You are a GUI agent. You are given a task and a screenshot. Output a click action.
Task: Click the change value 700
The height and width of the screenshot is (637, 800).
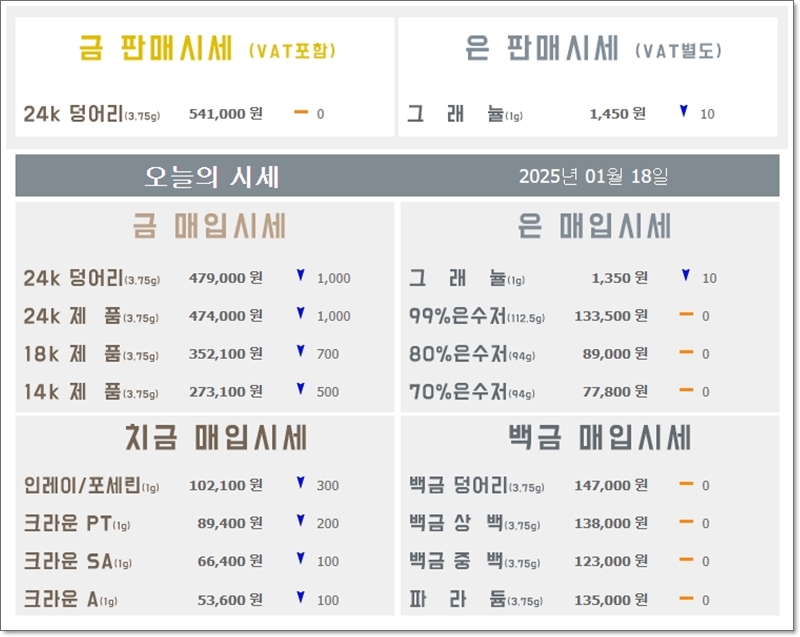[328, 354]
